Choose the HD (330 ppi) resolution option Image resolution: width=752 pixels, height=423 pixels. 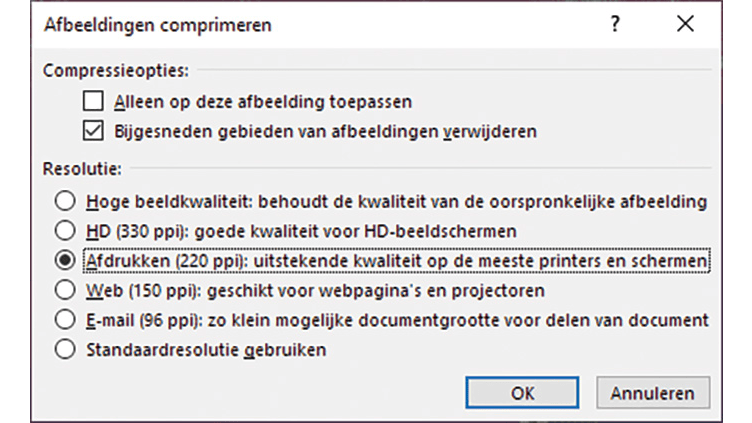pos(66,230)
